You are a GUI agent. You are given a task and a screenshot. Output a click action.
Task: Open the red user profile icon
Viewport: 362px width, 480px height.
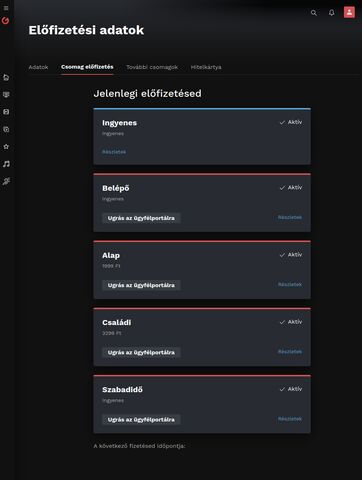point(349,12)
